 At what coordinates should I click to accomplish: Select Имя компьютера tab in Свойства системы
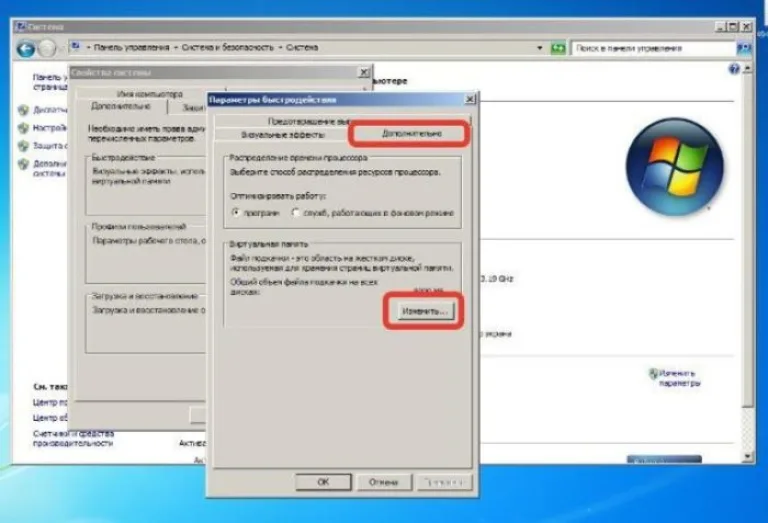pyautogui.click(x=149, y=94)
